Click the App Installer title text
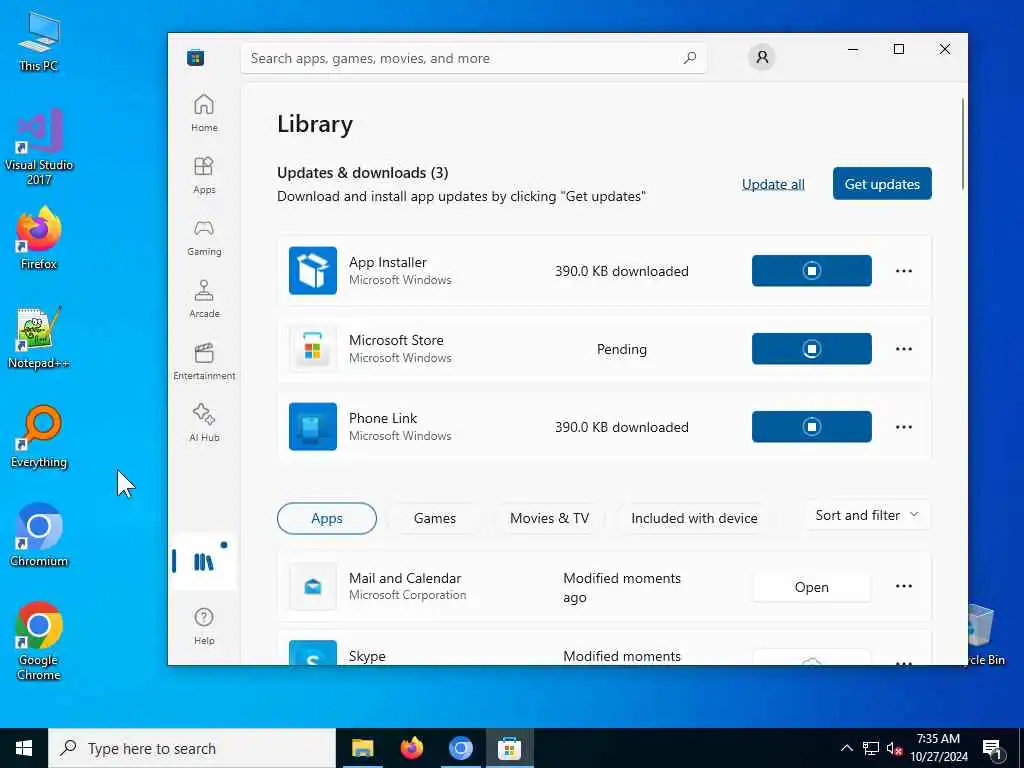 point(387,262)
